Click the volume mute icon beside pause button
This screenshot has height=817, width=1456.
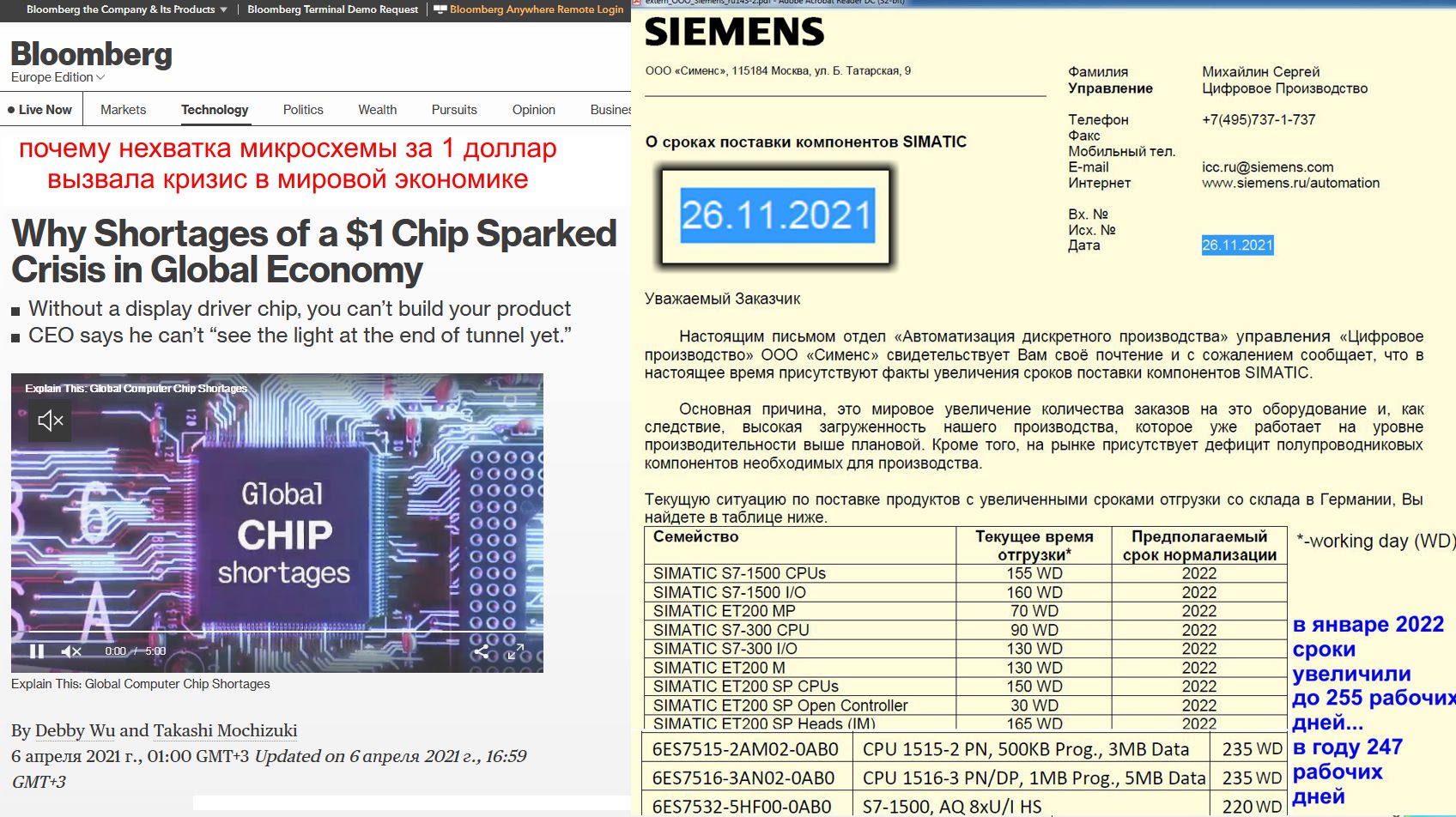coord(71,651)
